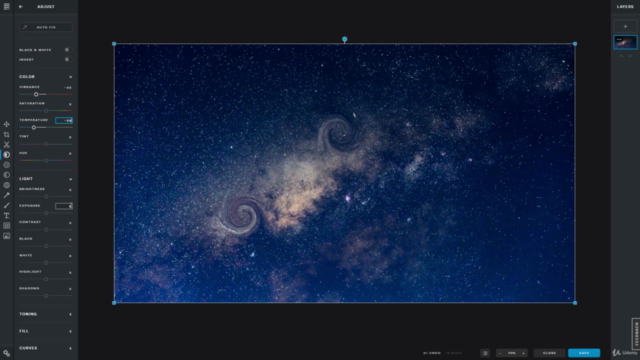Viewport: 640px width, 360px height.
Task: Zoom out with the minus button
Action: coord(500,353)
